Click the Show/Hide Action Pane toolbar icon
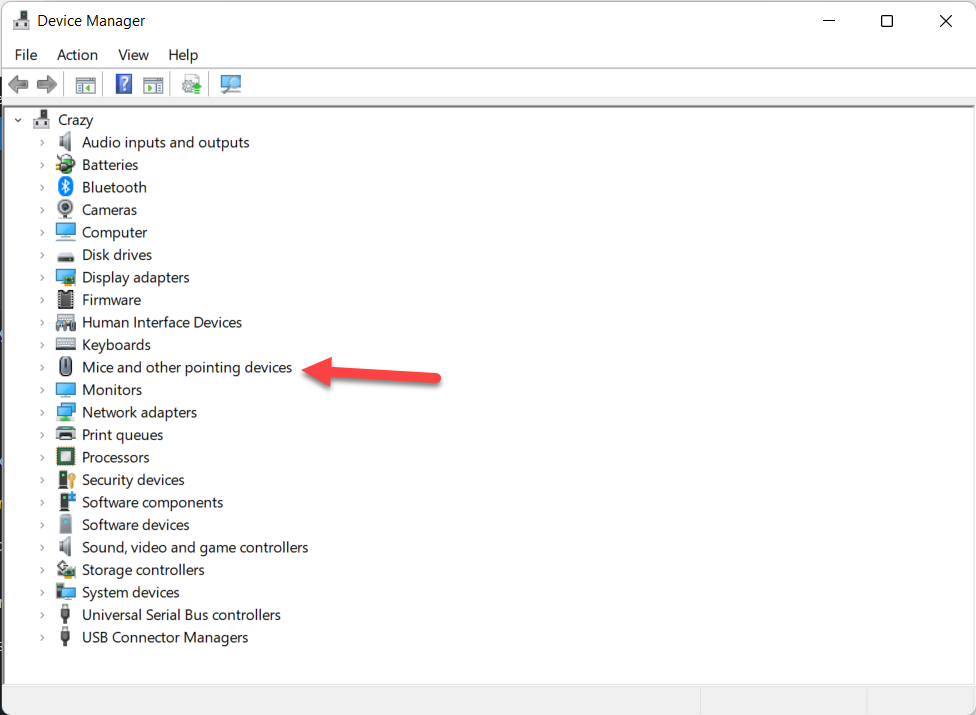 click(153, 85)
